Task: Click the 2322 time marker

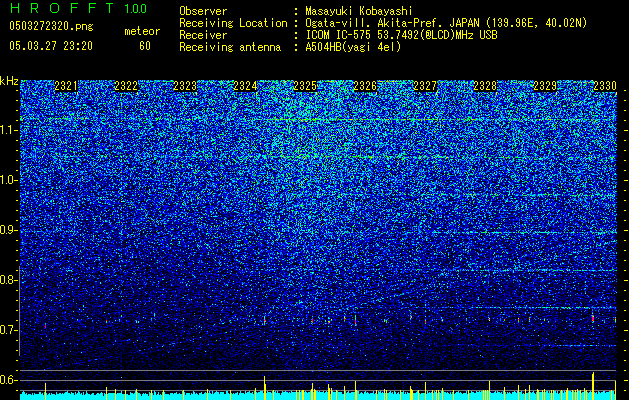Action: pyautogui.click(x=126, y=86)
